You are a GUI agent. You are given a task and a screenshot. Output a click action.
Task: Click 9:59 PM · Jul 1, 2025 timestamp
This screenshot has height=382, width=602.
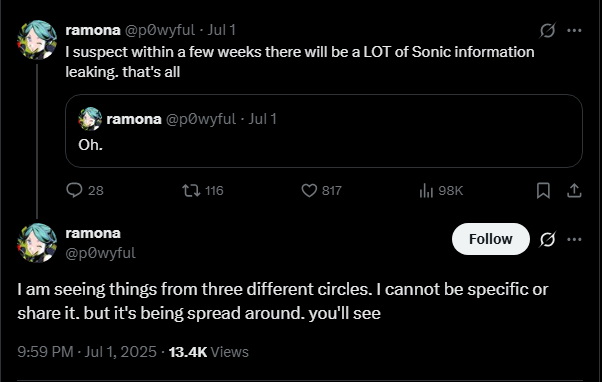87,352
